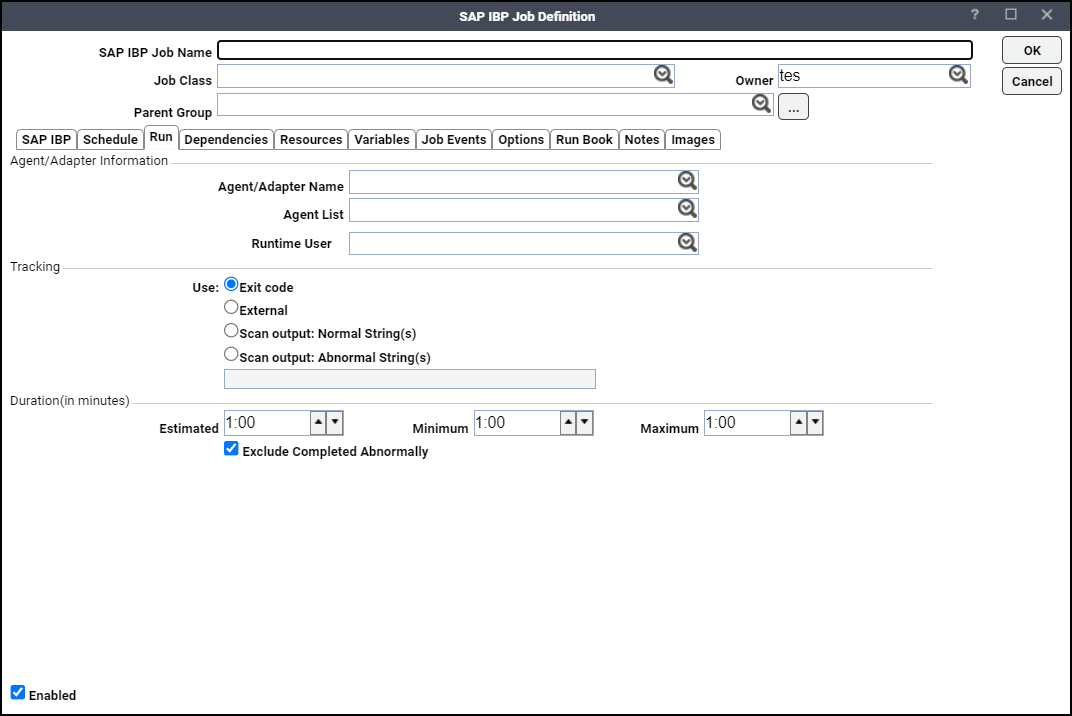Open the Agent List lookup icon
1072x716 pixels.
coord(687,209)
